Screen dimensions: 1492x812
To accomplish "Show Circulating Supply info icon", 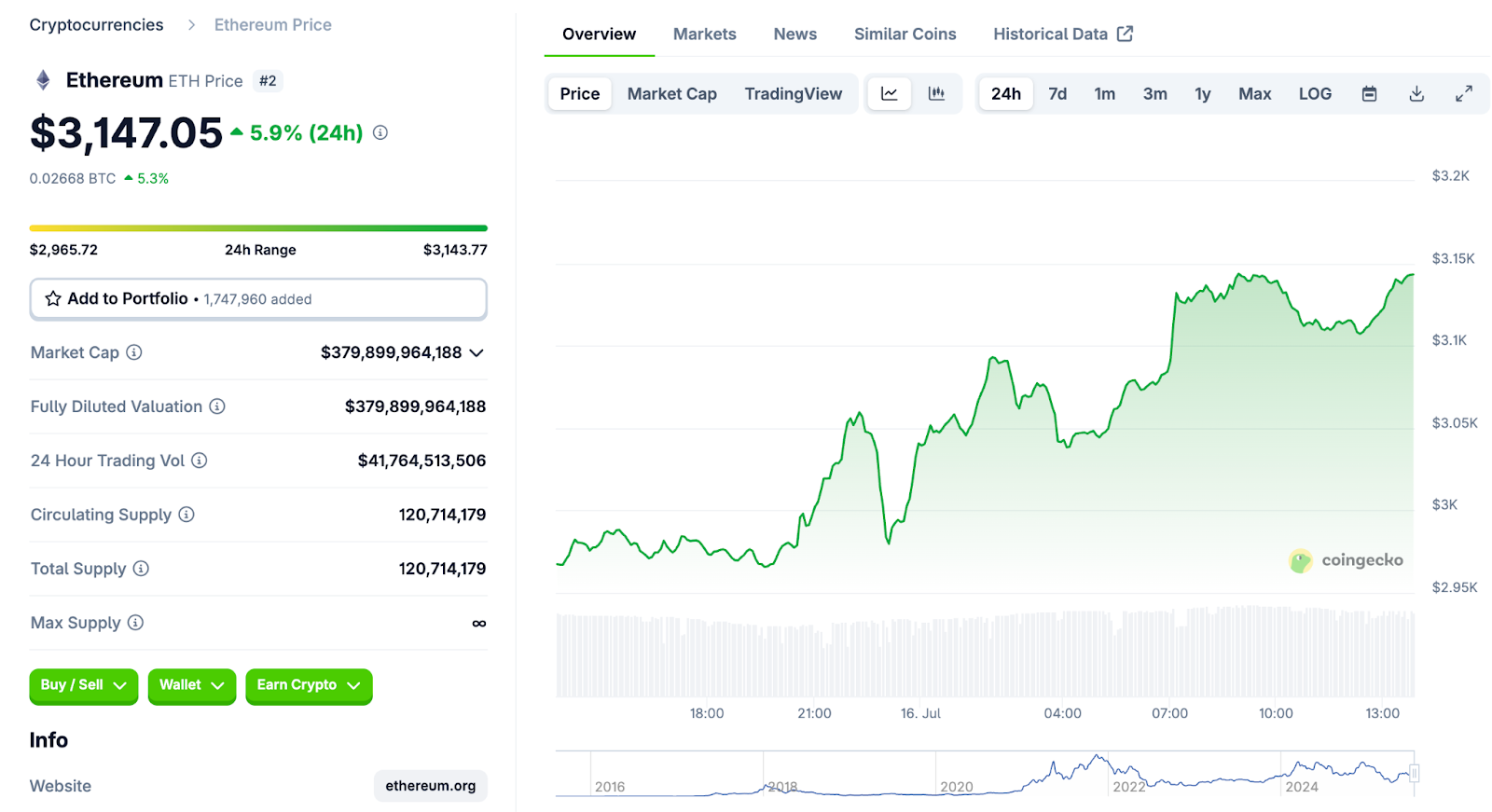I will (x=186, y=515).
